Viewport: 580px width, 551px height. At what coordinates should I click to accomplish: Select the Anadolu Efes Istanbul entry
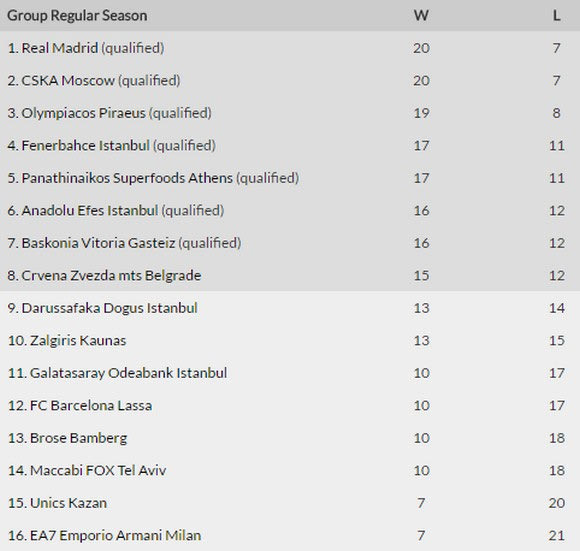90,211
